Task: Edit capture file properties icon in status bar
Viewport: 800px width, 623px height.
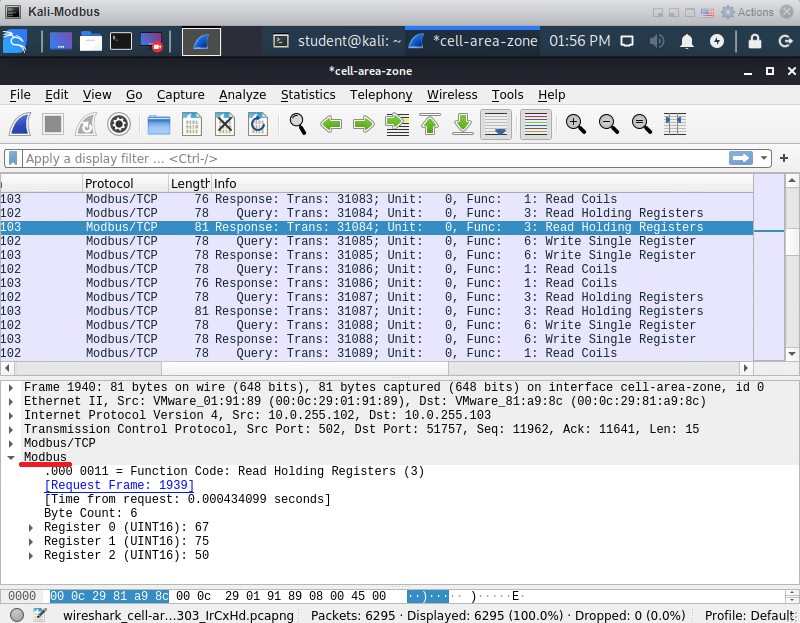Action: [x=40, y=615]
